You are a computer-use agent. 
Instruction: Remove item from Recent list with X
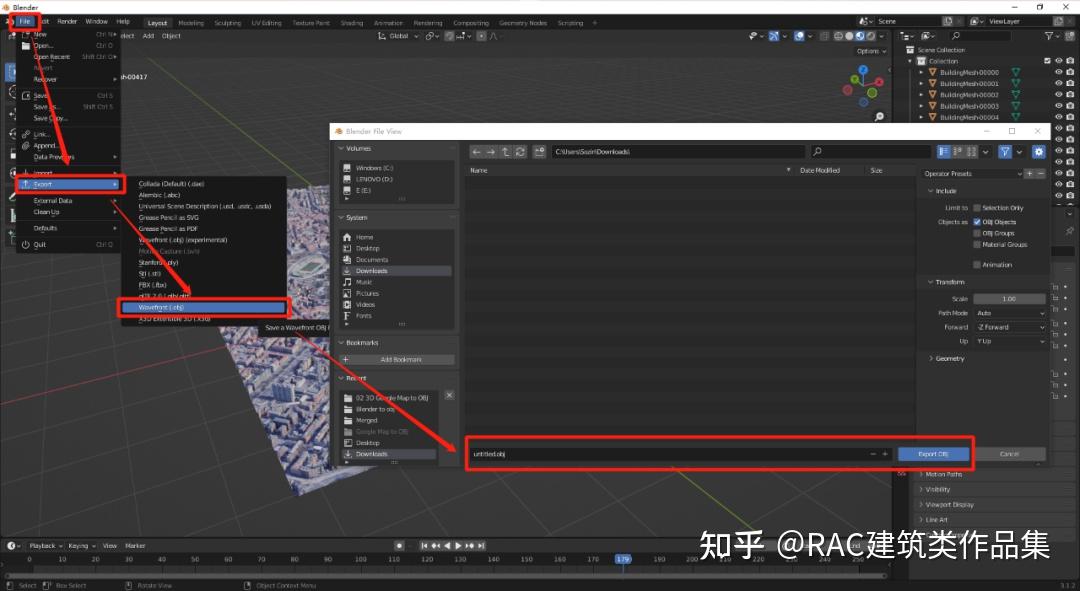coord(449,395)
